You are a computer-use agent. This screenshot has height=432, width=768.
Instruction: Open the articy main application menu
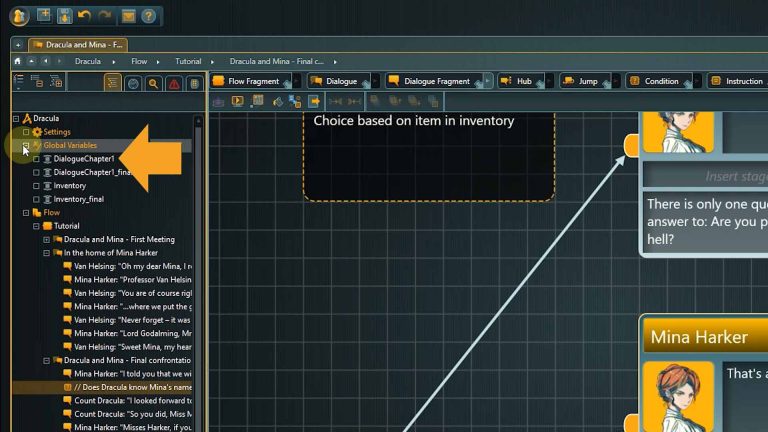[x=19, y=16]
